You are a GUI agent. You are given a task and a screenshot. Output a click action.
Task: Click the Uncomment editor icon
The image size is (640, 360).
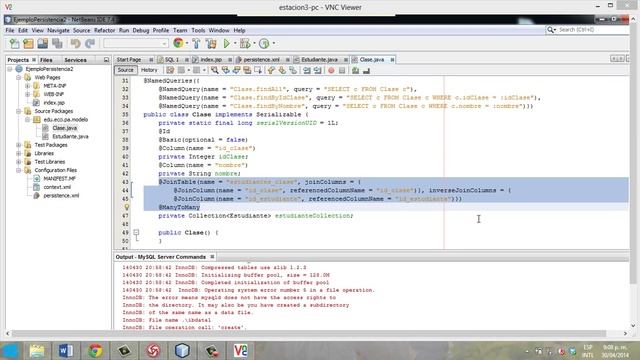(x=366, y=71)
